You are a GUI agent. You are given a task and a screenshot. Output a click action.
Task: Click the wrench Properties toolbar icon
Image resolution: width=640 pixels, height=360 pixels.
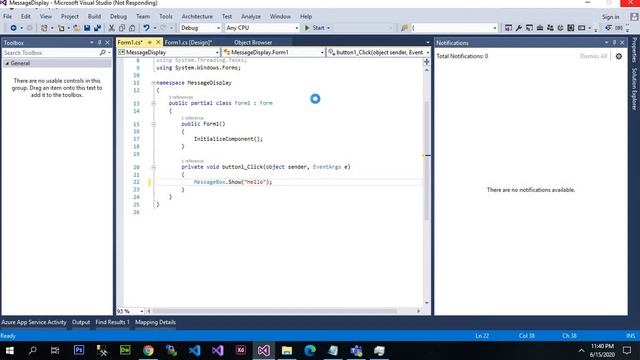[518, 28]
